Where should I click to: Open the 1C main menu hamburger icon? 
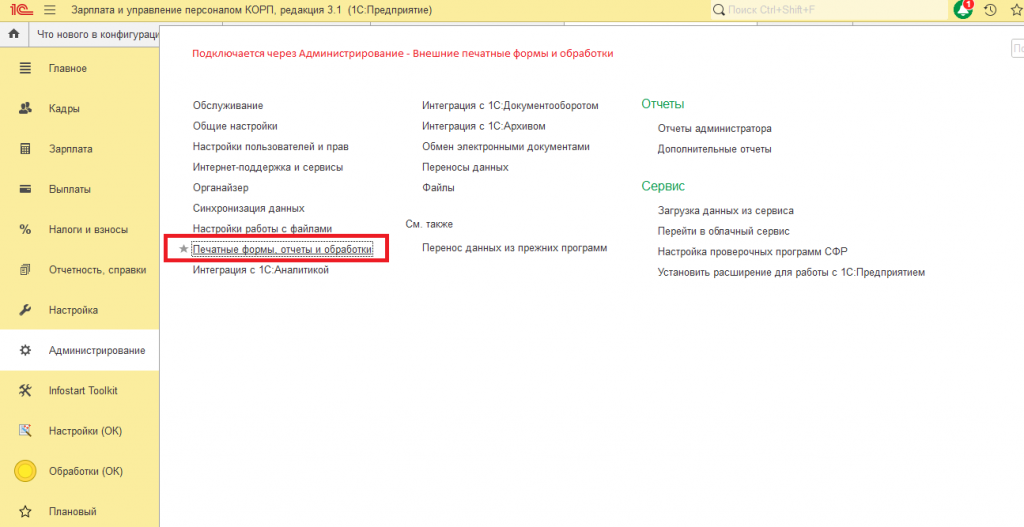point(49,10)
